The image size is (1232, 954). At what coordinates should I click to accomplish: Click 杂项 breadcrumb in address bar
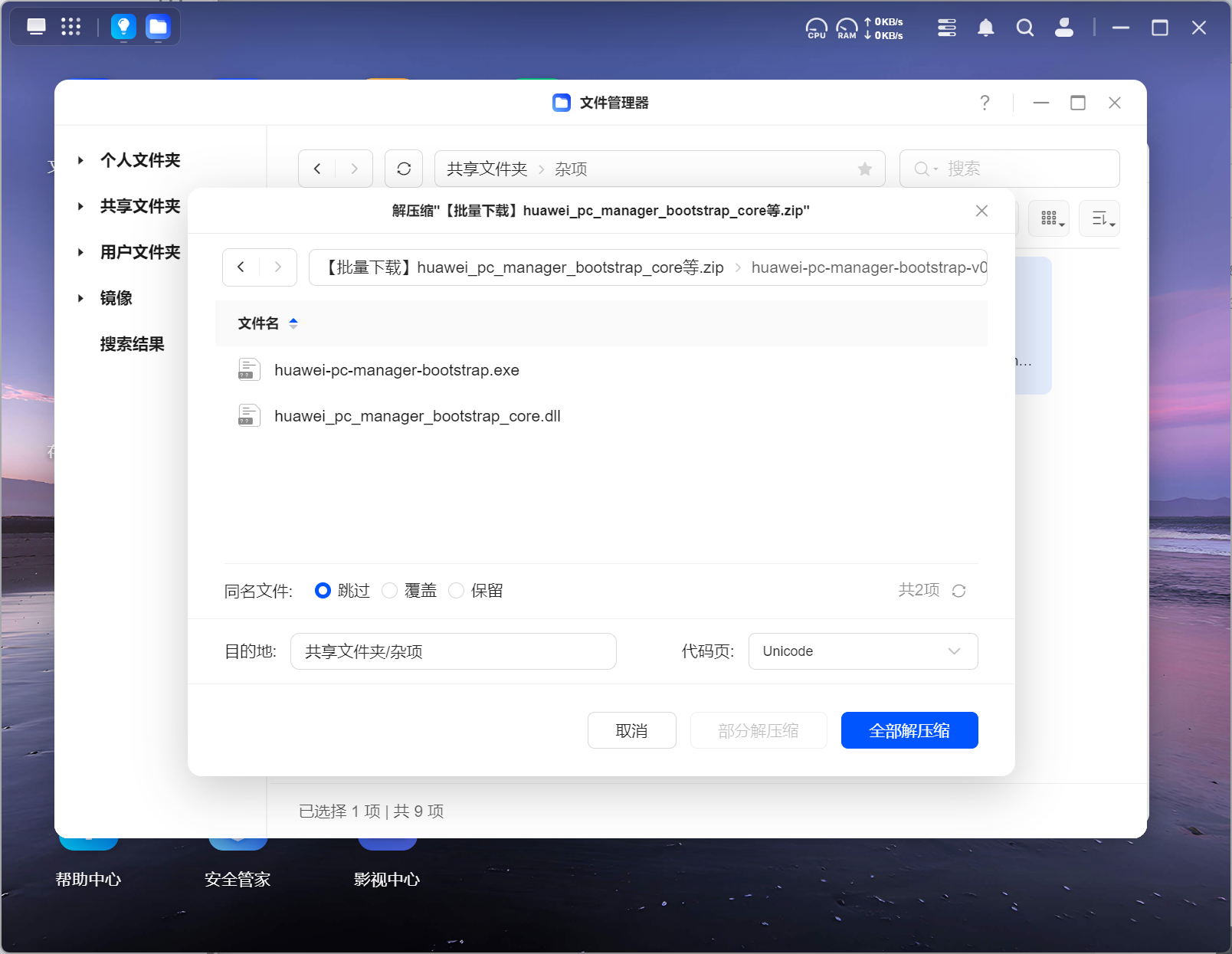(x=571, y=169)
